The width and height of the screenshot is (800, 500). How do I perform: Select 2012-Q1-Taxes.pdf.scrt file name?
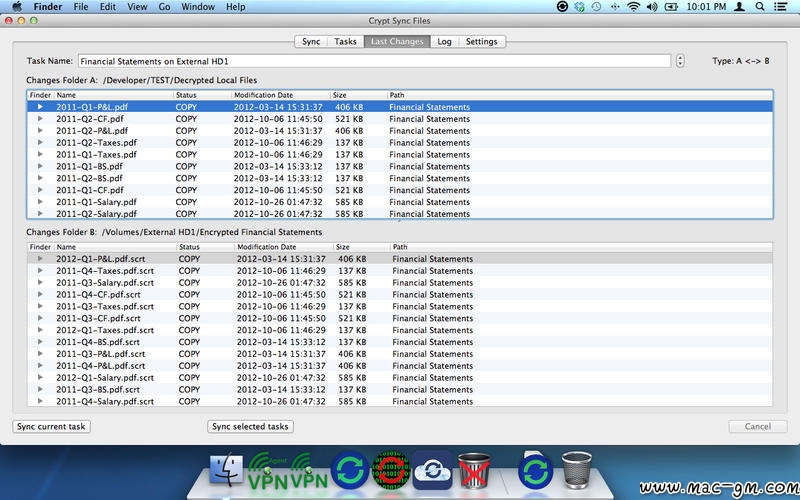click(x=105, y=330)
